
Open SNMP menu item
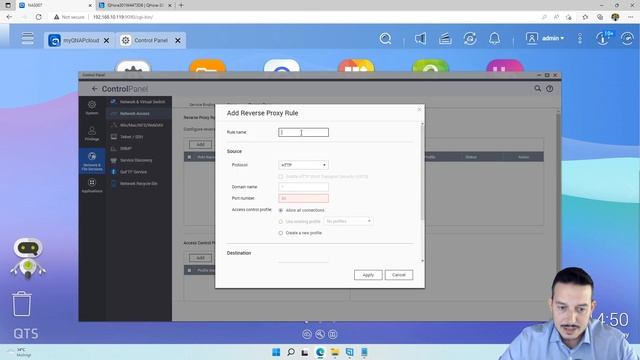pyautogui.click(x=139, y=149)
